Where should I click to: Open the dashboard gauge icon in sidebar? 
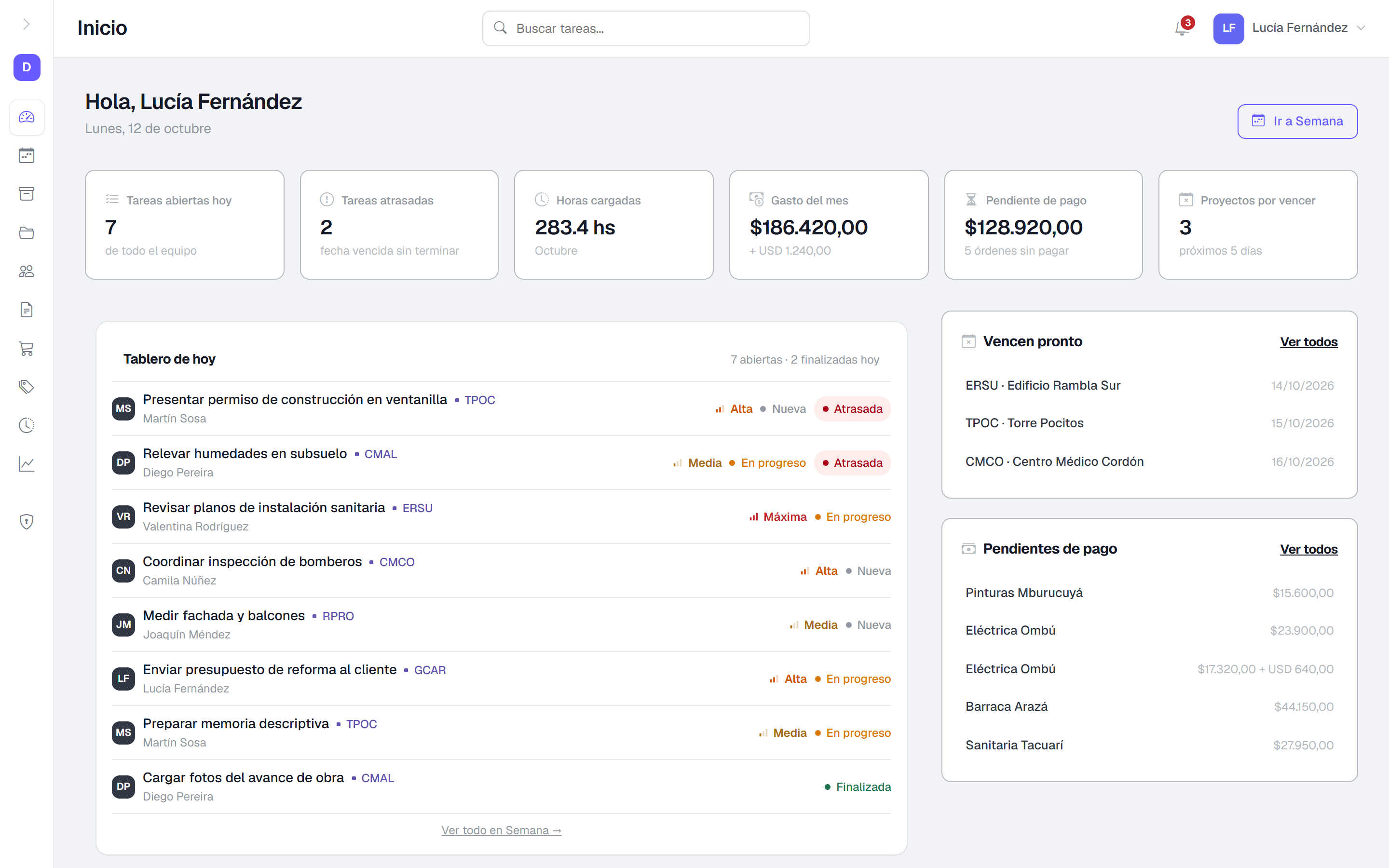click(x=27, y=117)
